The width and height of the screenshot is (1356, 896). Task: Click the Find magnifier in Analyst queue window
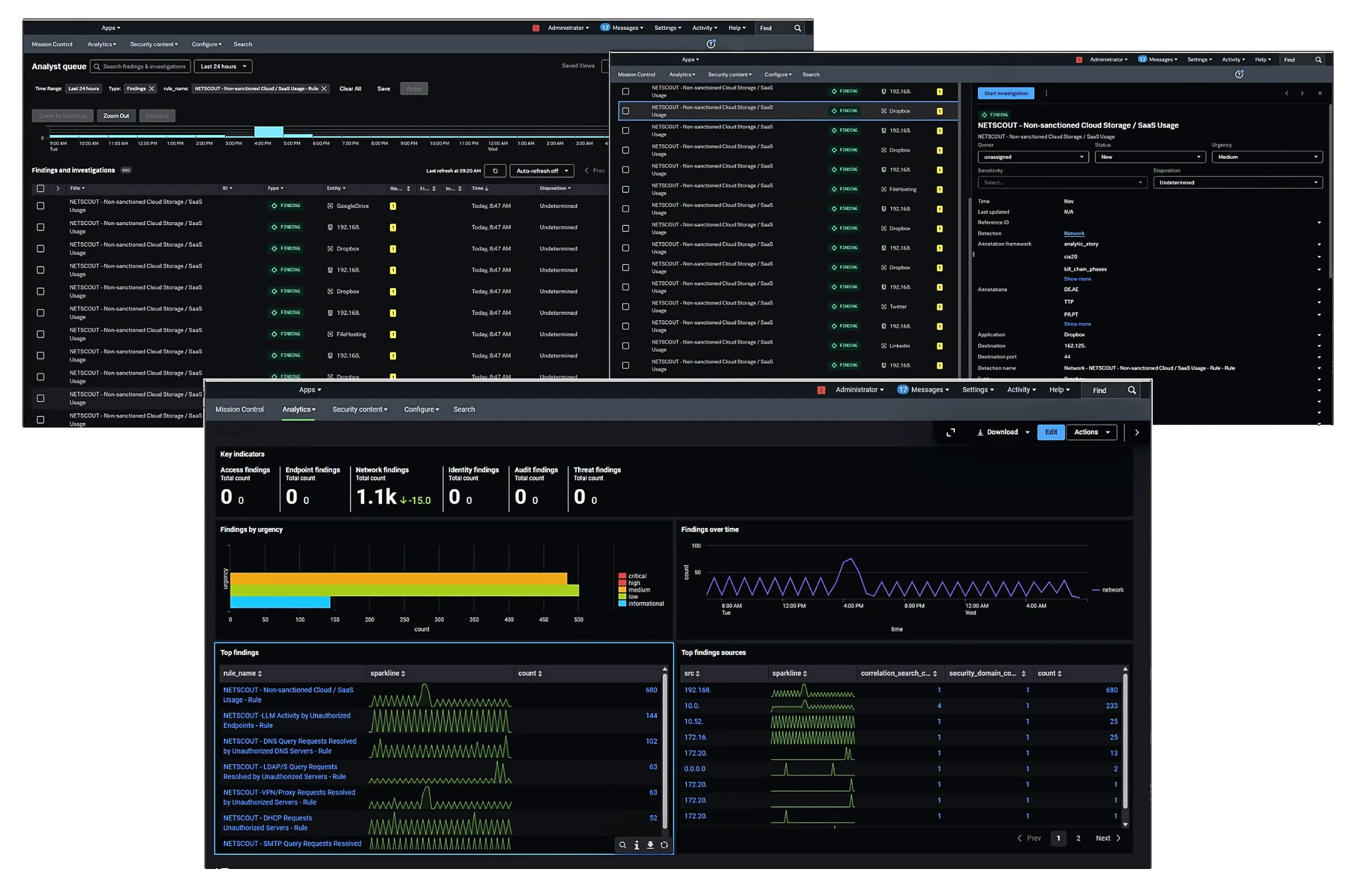(797, 28)
